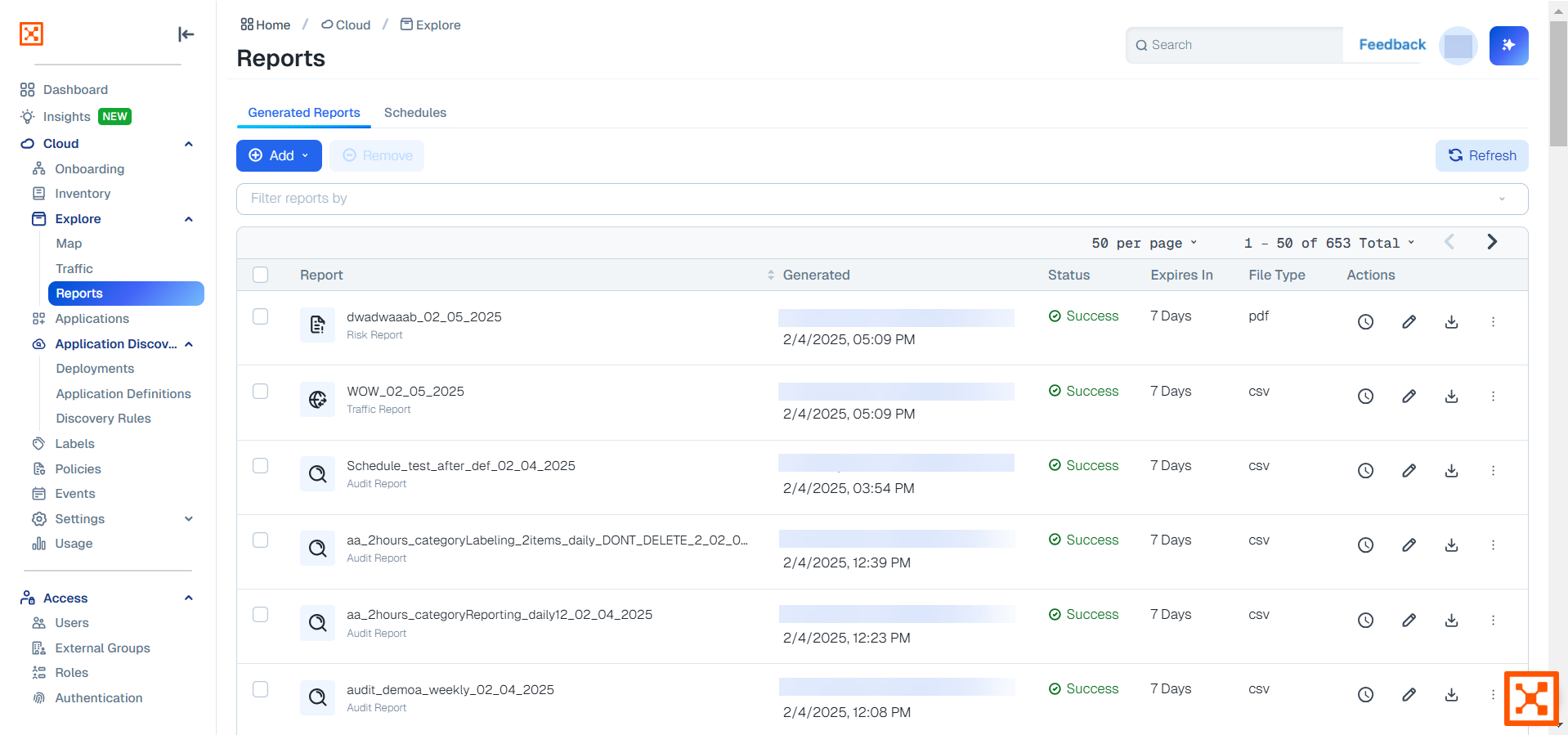Click the Feedback link
This screenshot has height=735, width=1568.
click(1391, 45)
